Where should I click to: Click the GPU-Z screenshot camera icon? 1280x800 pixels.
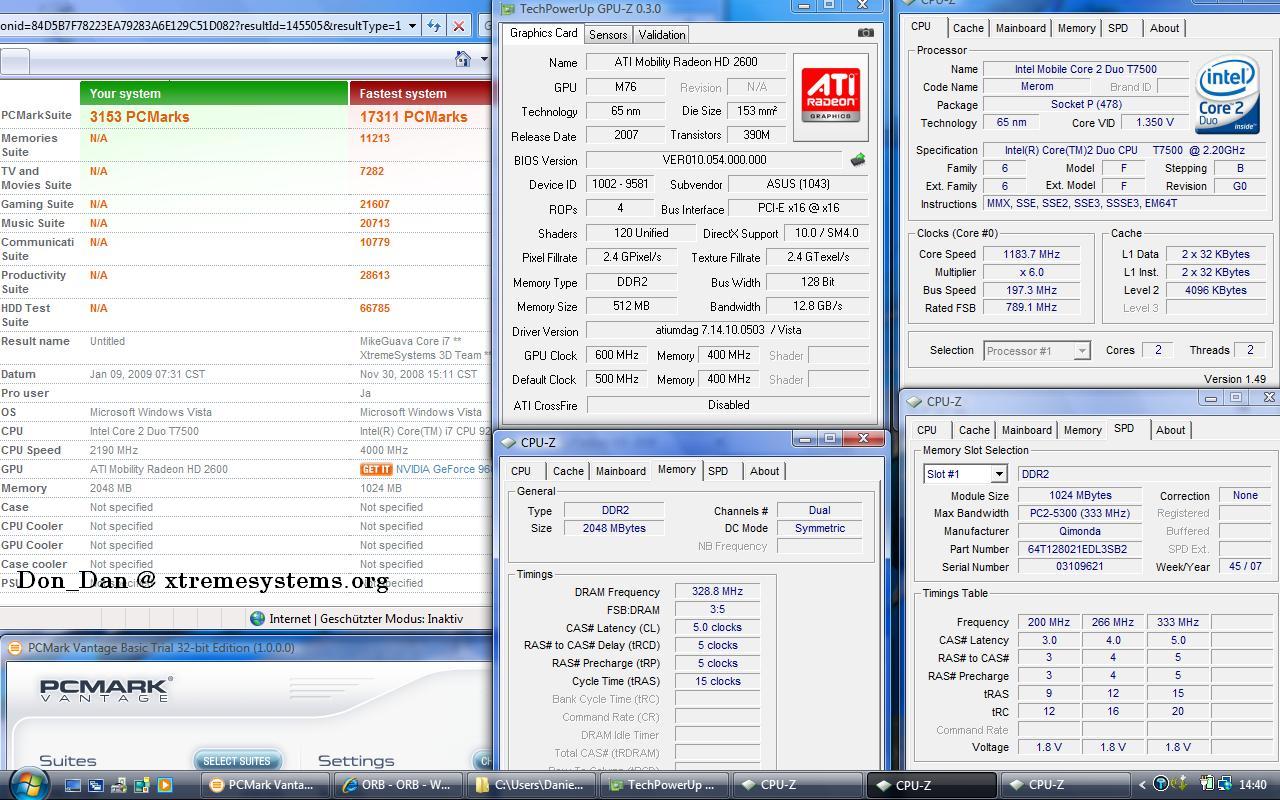[865, 33]
